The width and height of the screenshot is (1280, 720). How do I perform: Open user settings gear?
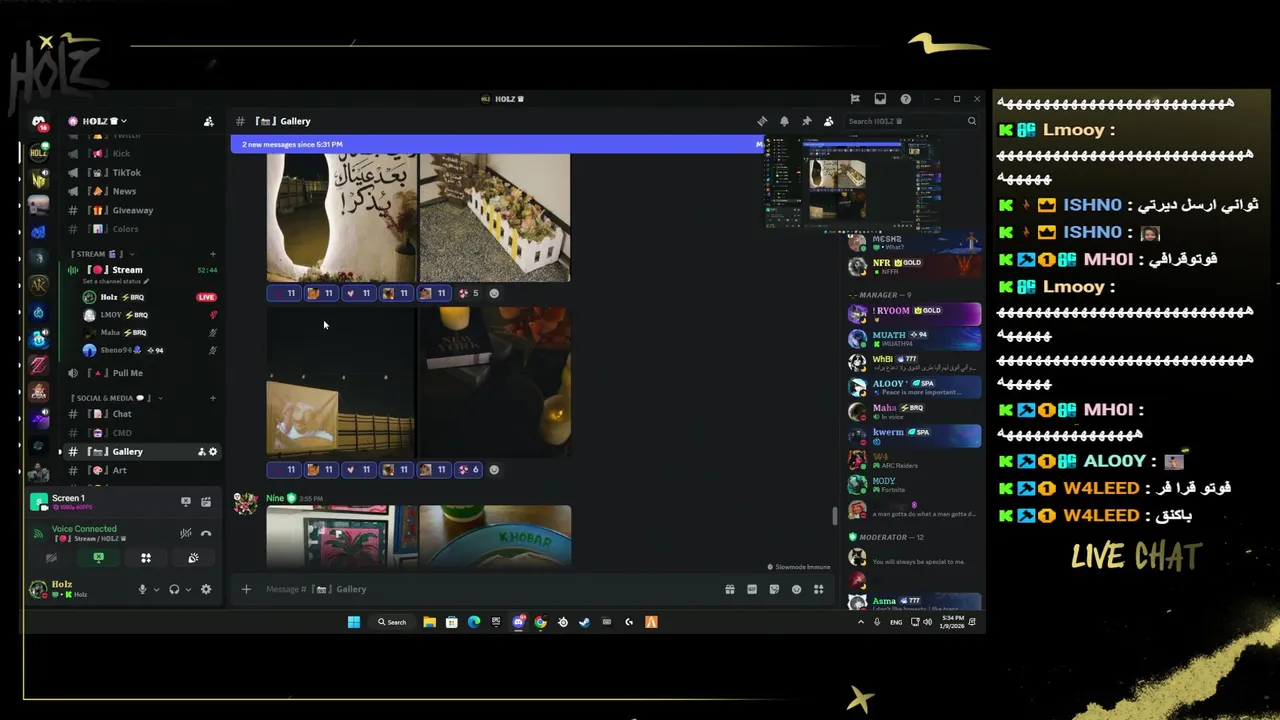coord(206,590)
